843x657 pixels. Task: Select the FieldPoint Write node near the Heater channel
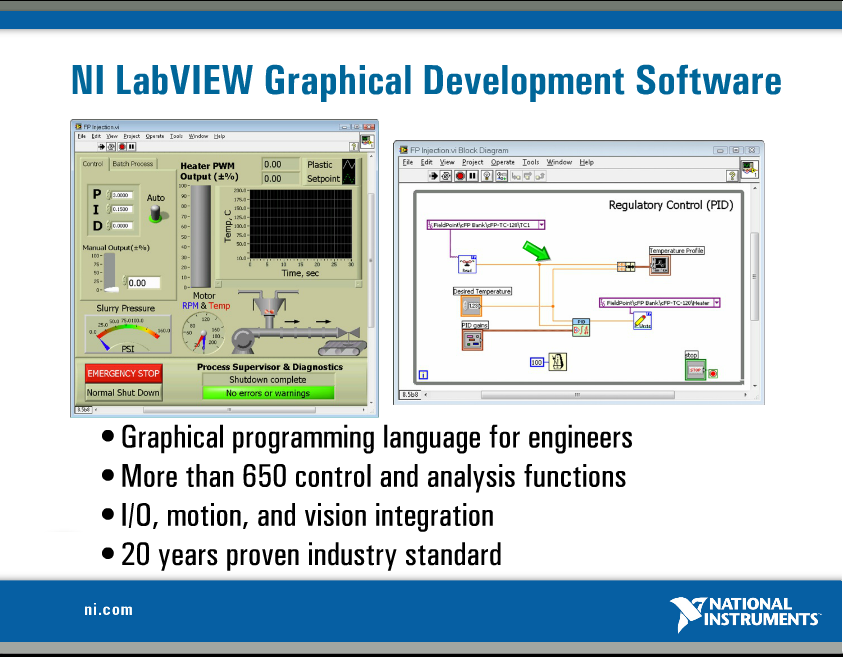pos(642,322)
